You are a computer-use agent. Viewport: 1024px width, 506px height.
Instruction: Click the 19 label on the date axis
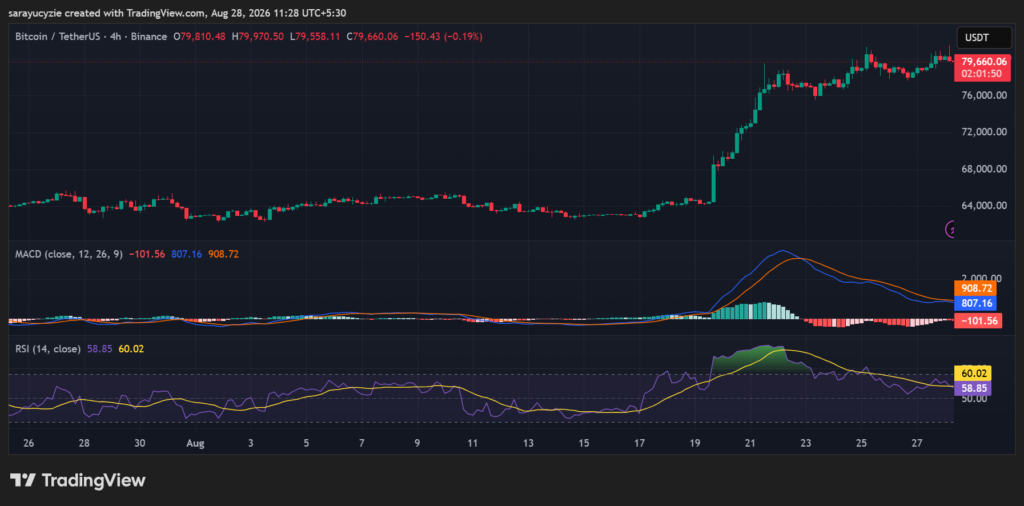pyautogui.click(x=695, y=443)
